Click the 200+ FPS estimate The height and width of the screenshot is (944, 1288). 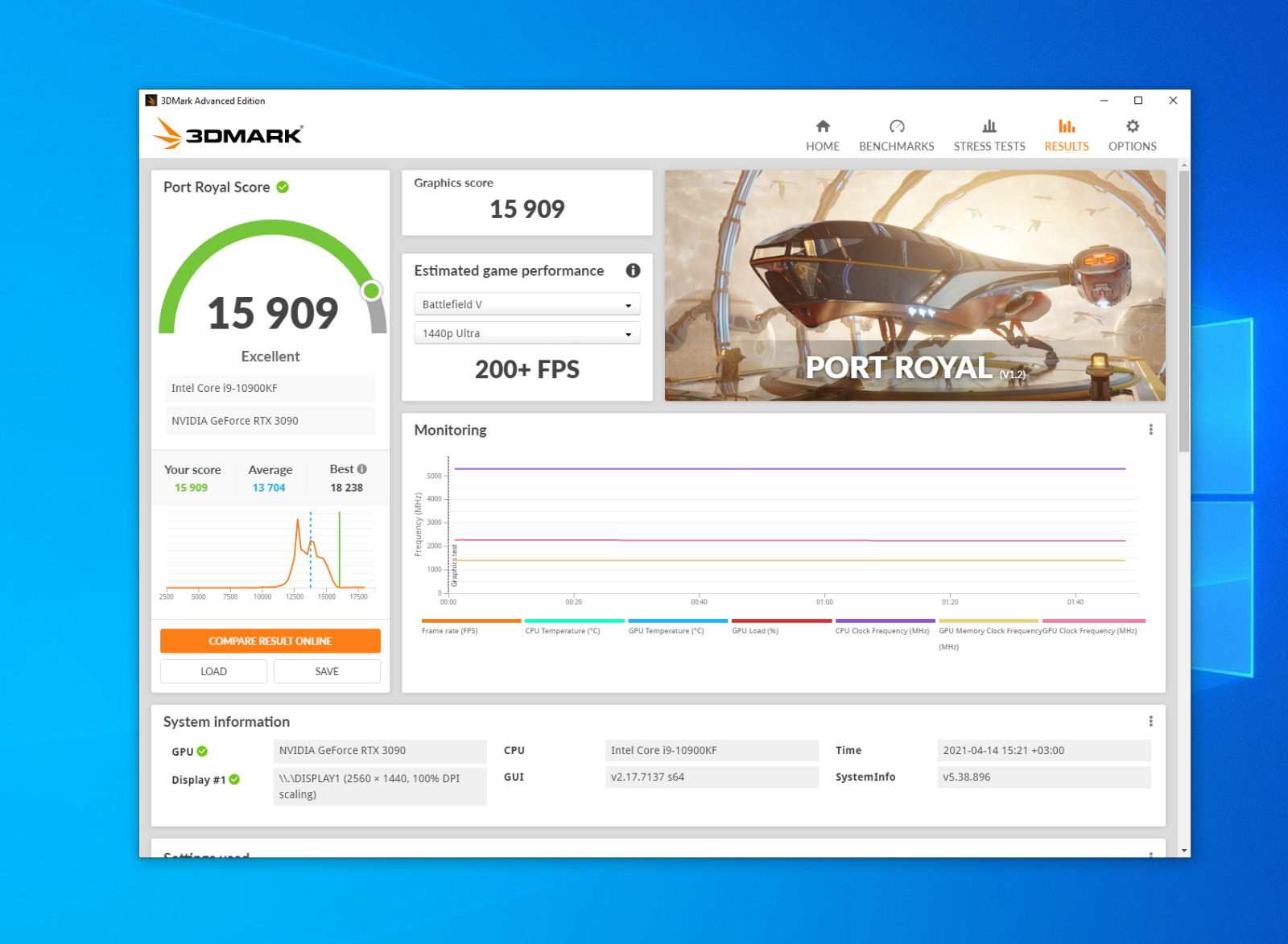[x=527, y=369]
